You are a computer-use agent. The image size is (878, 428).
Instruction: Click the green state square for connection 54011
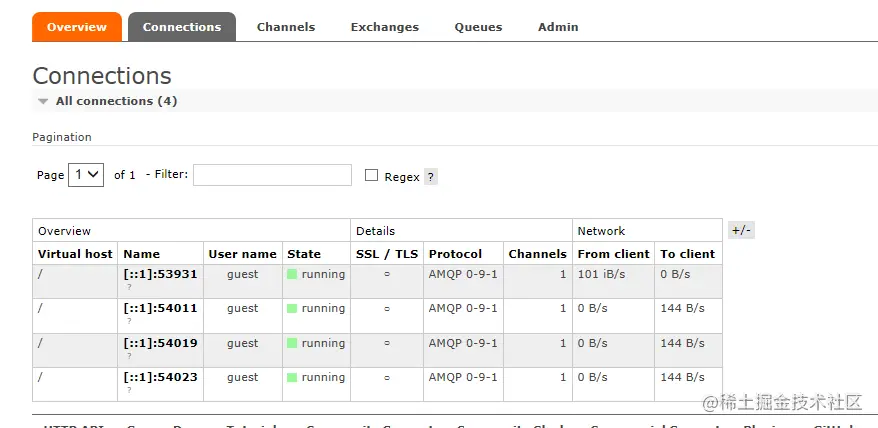coord(293,309)
